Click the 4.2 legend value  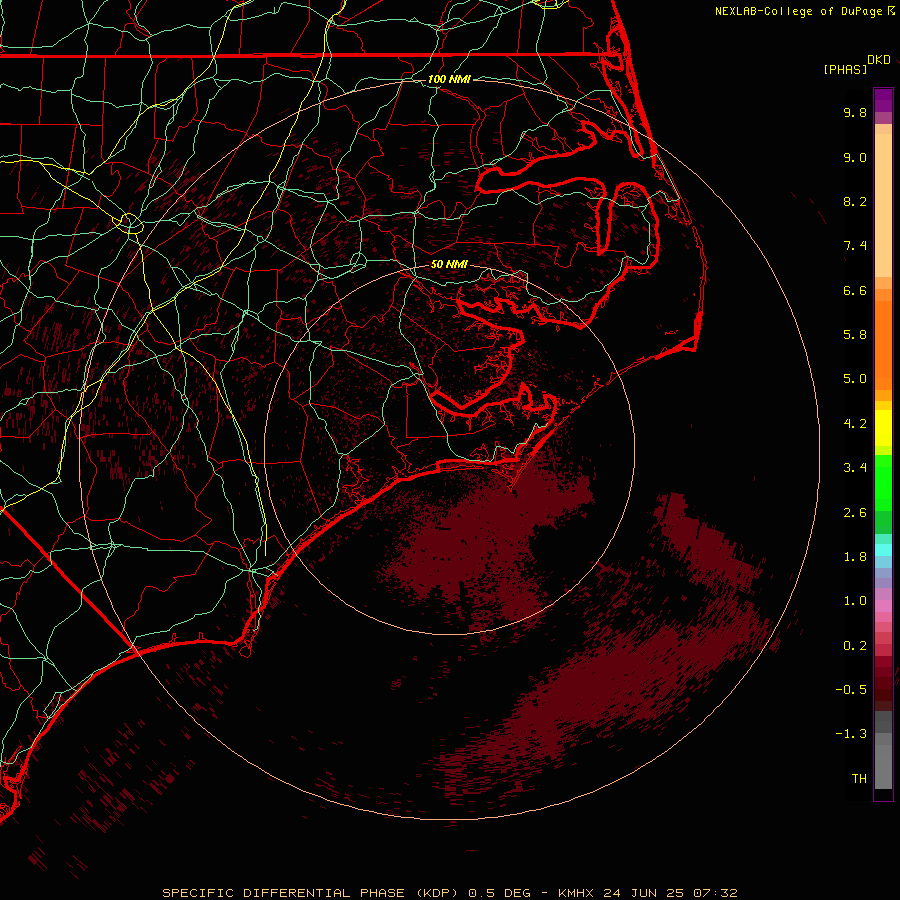pyautogui.click(x=855, y=424)
